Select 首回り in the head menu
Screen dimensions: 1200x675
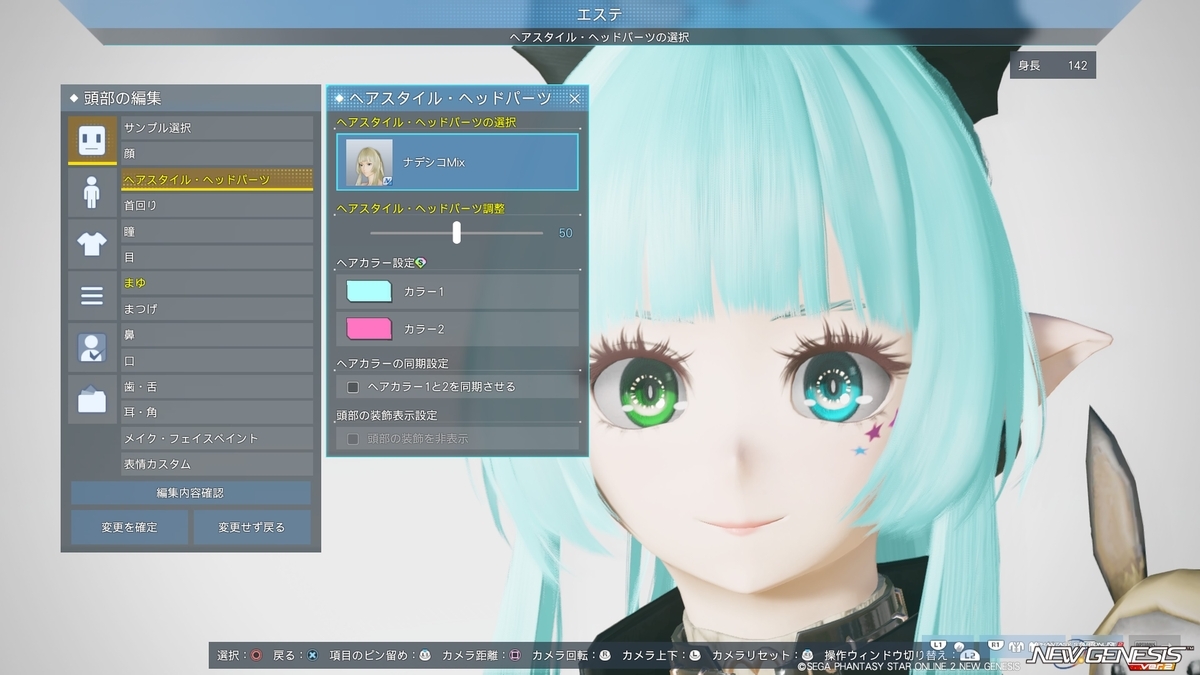click(217, 205)
